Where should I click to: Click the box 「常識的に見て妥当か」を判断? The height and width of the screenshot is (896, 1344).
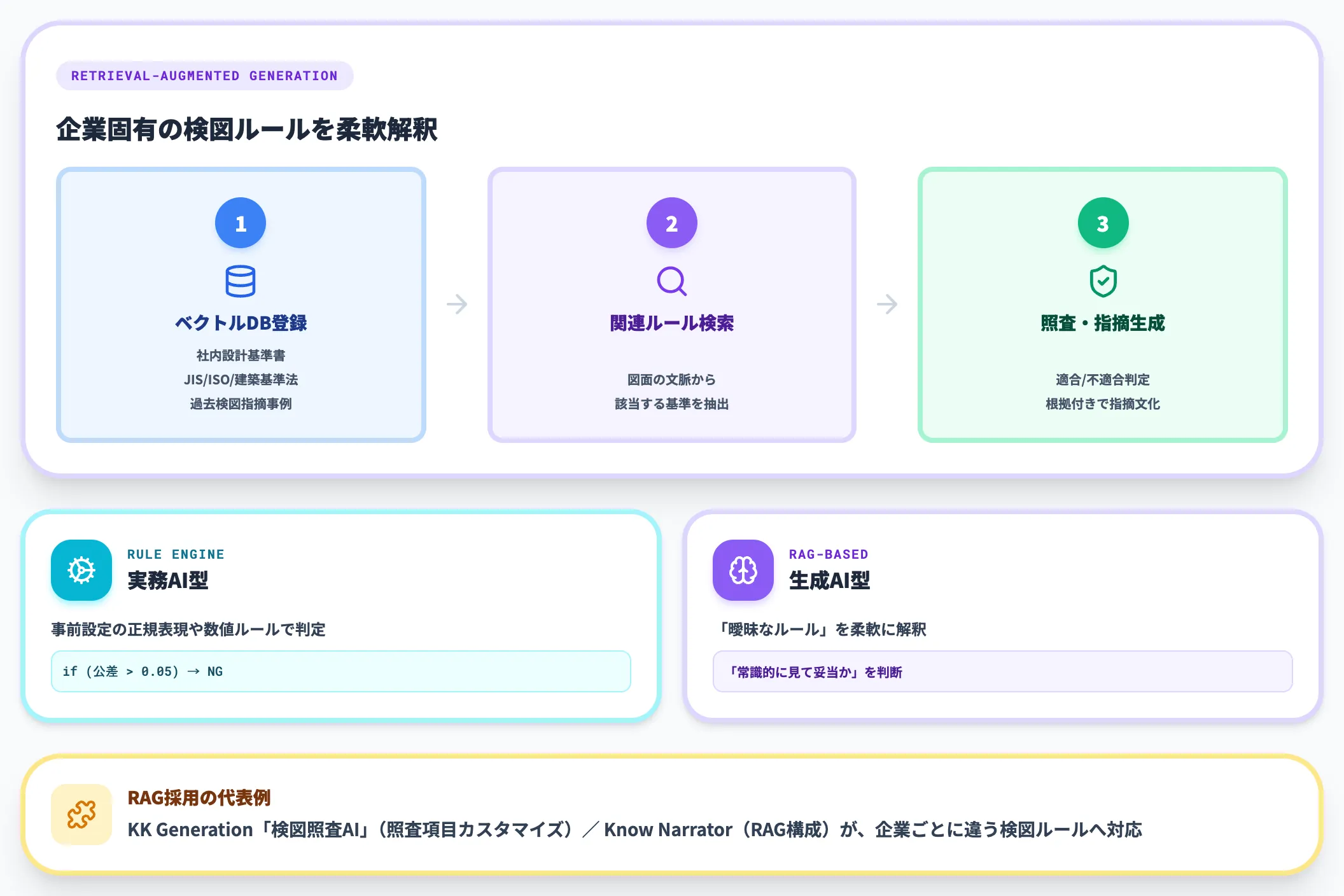coord(1003,671)
